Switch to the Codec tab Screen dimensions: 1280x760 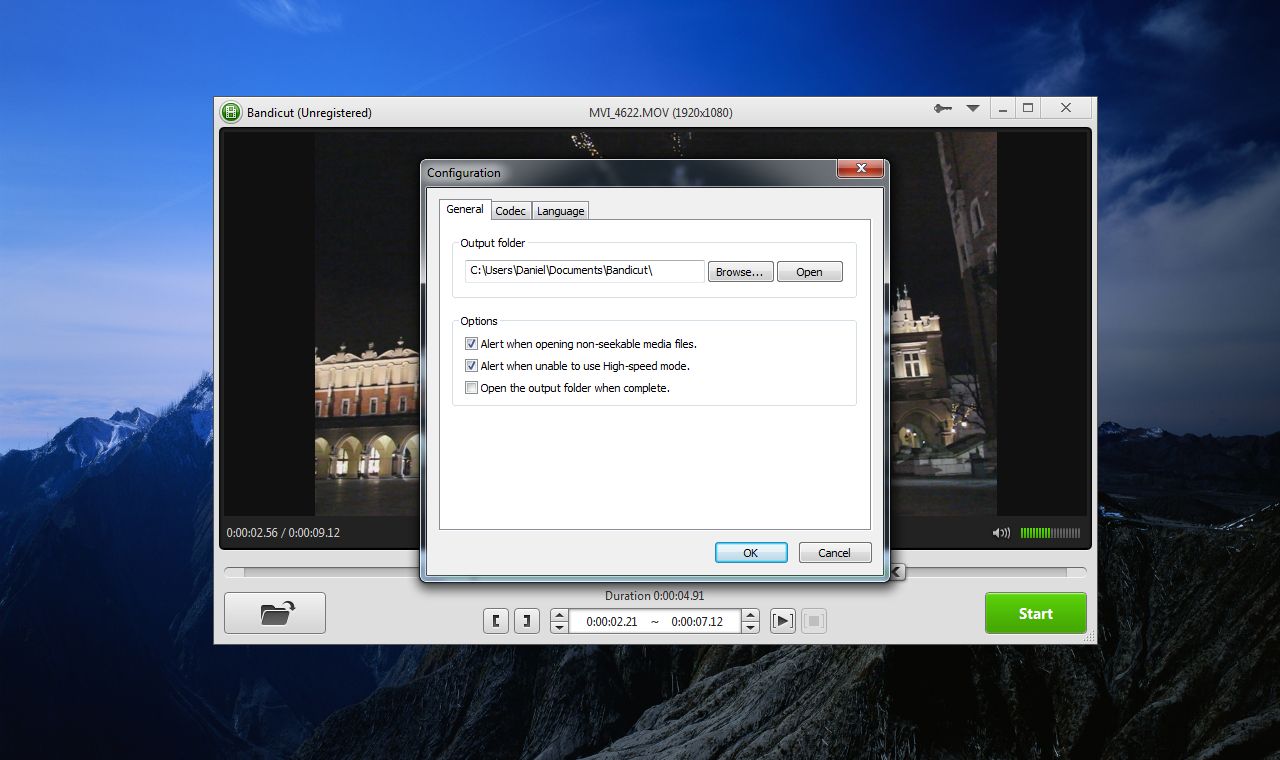[510, 211]
